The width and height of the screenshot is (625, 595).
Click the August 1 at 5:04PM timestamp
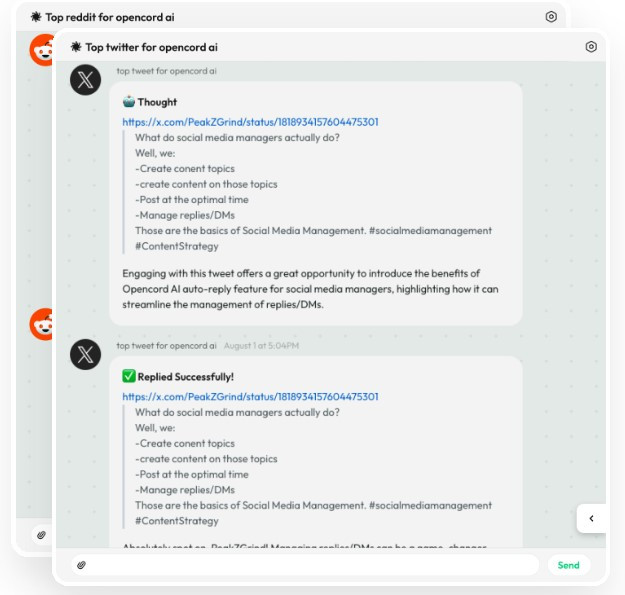click(260, 346)
